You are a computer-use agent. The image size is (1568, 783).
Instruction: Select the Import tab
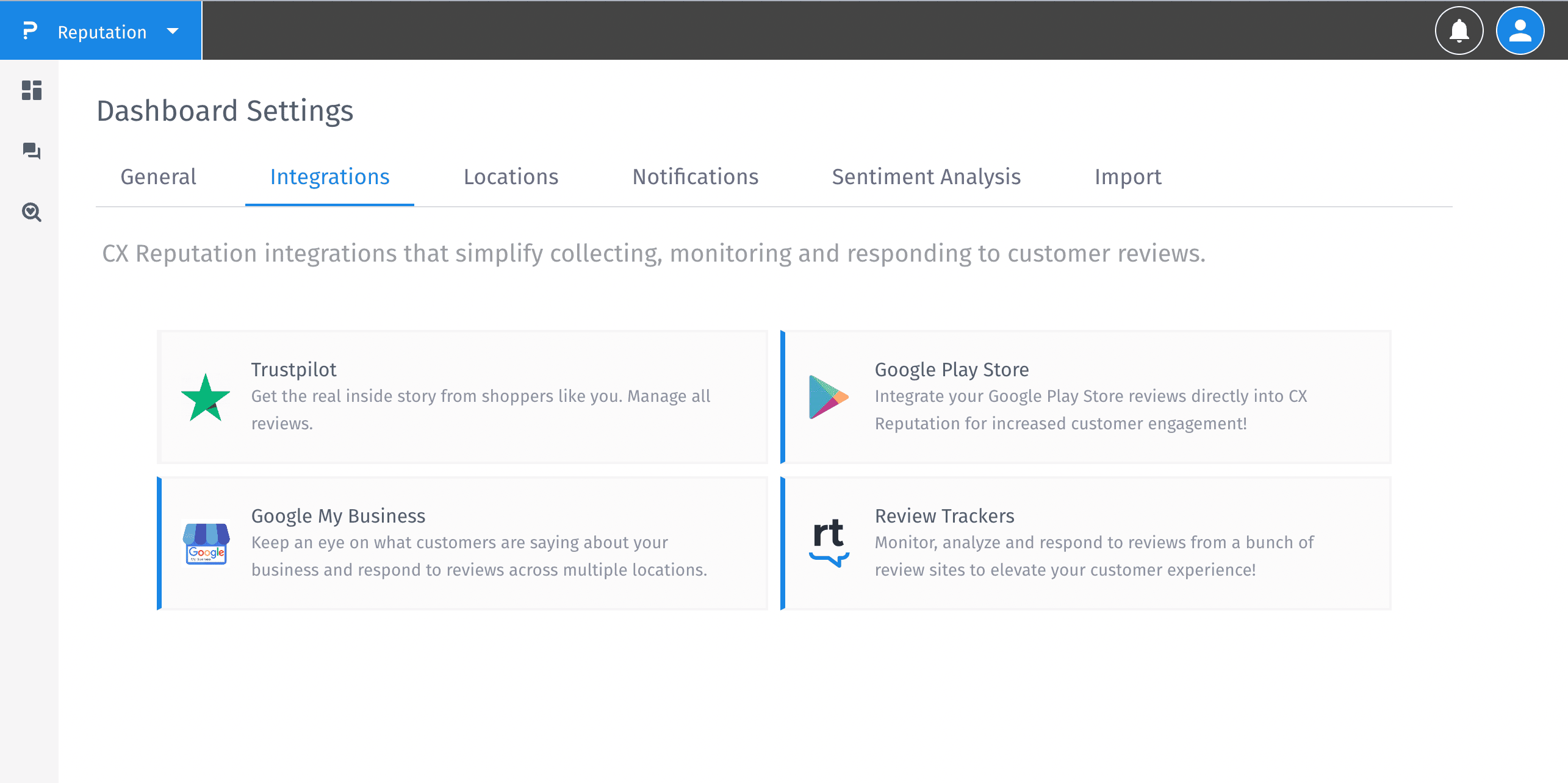click(1127, 177)
